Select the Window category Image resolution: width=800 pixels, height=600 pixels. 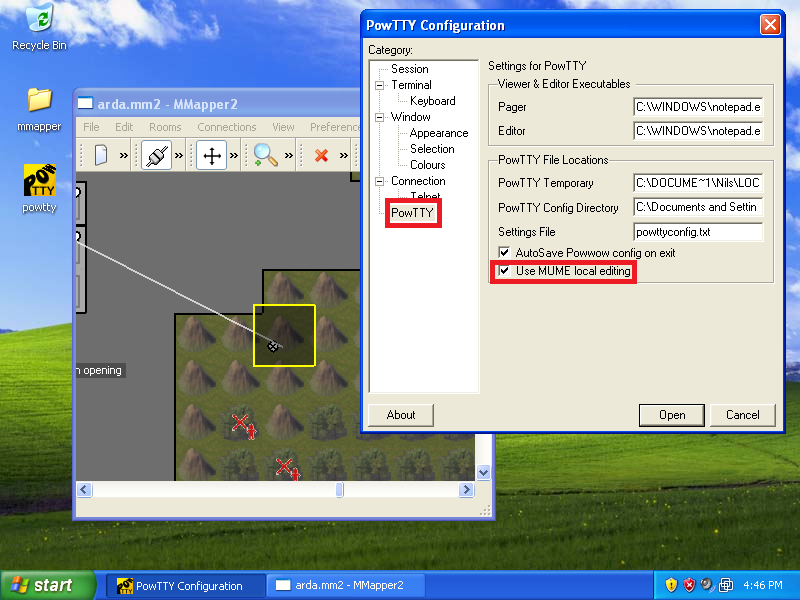(x=411, y=117)
